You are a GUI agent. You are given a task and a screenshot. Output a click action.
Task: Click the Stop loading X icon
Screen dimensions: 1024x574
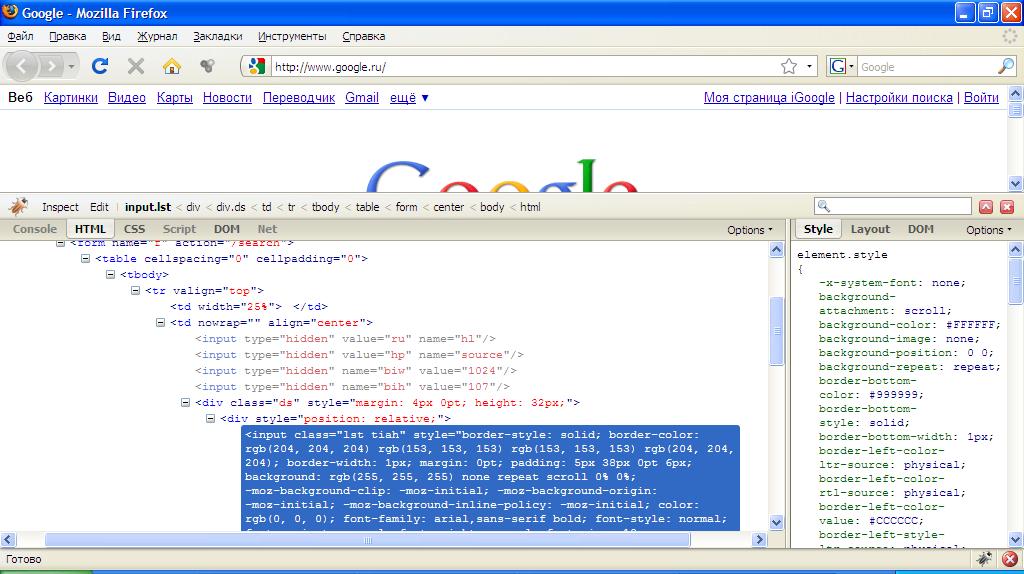[136, 66]
